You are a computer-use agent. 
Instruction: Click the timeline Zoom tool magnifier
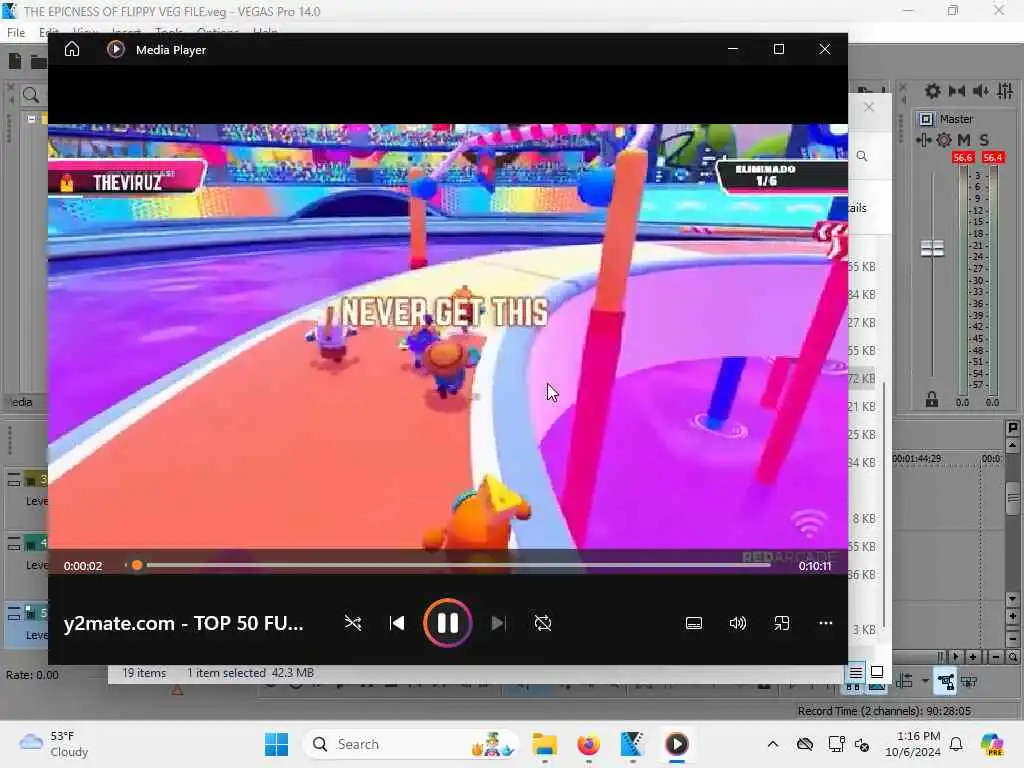tap(1012, 657)
